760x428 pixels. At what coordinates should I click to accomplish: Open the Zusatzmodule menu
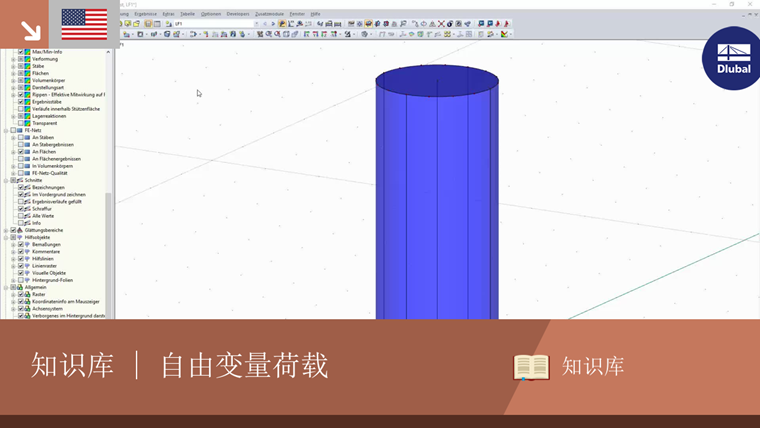(269, 14)
